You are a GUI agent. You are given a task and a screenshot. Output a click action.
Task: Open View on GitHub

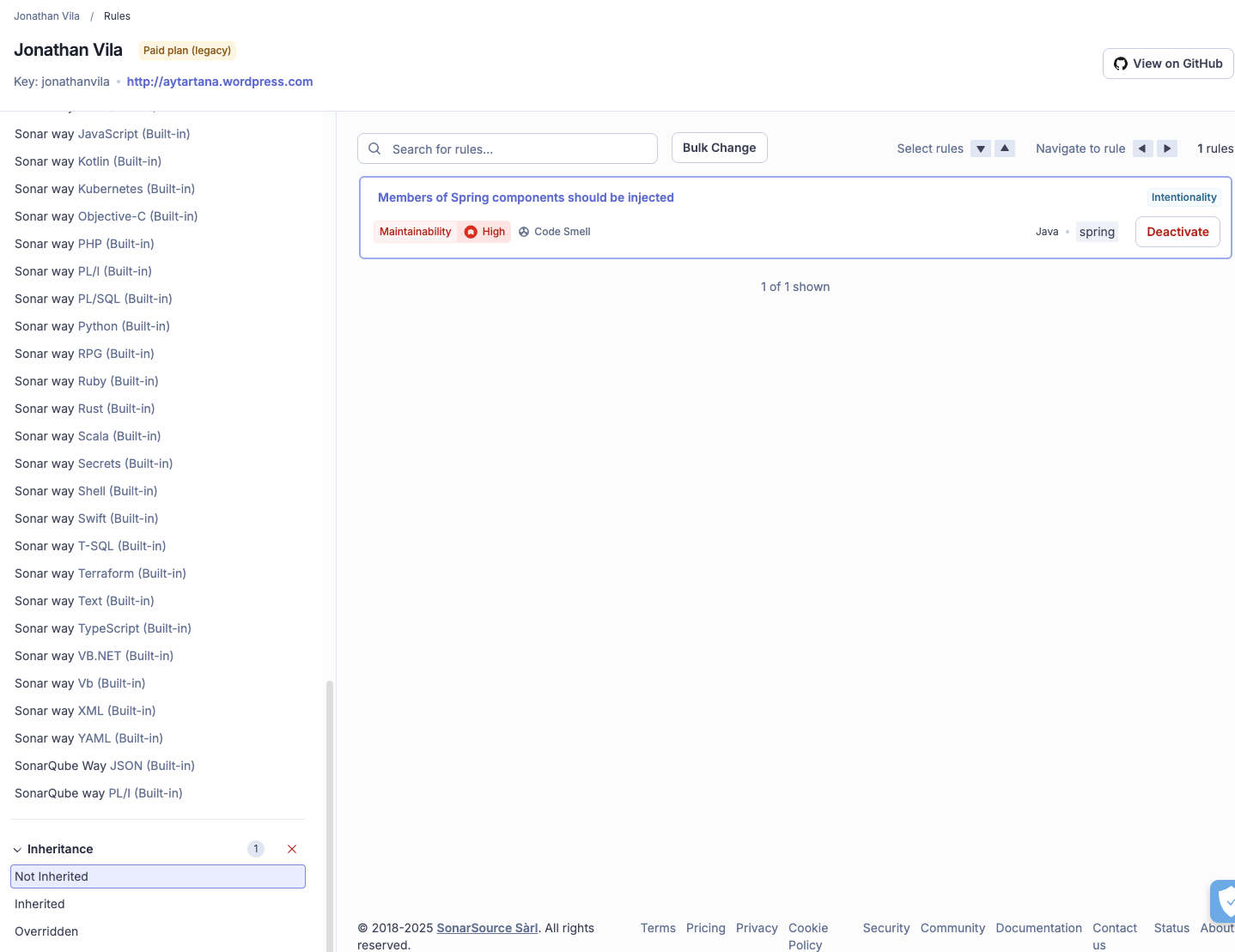1168,64
